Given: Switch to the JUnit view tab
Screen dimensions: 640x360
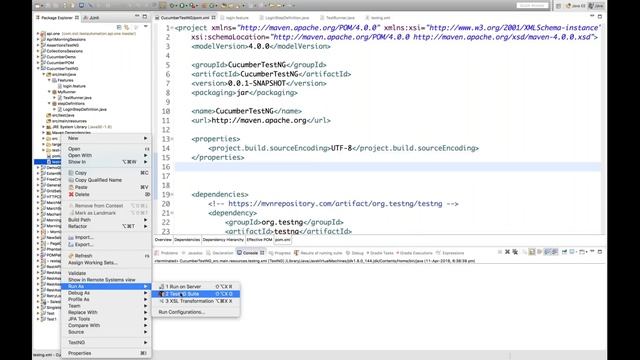Looking at the screenshot, I should [91, 18].
